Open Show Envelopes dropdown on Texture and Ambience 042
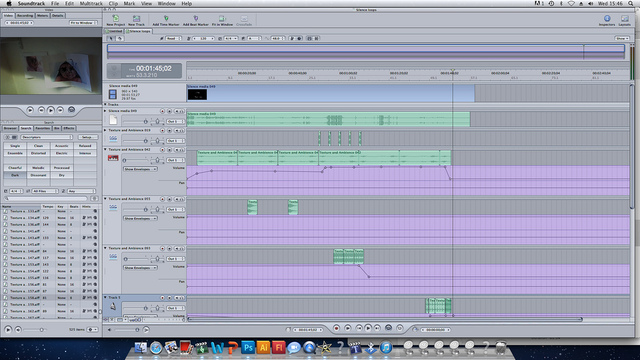This screenshot has width=640, height=360. [140, 169]
